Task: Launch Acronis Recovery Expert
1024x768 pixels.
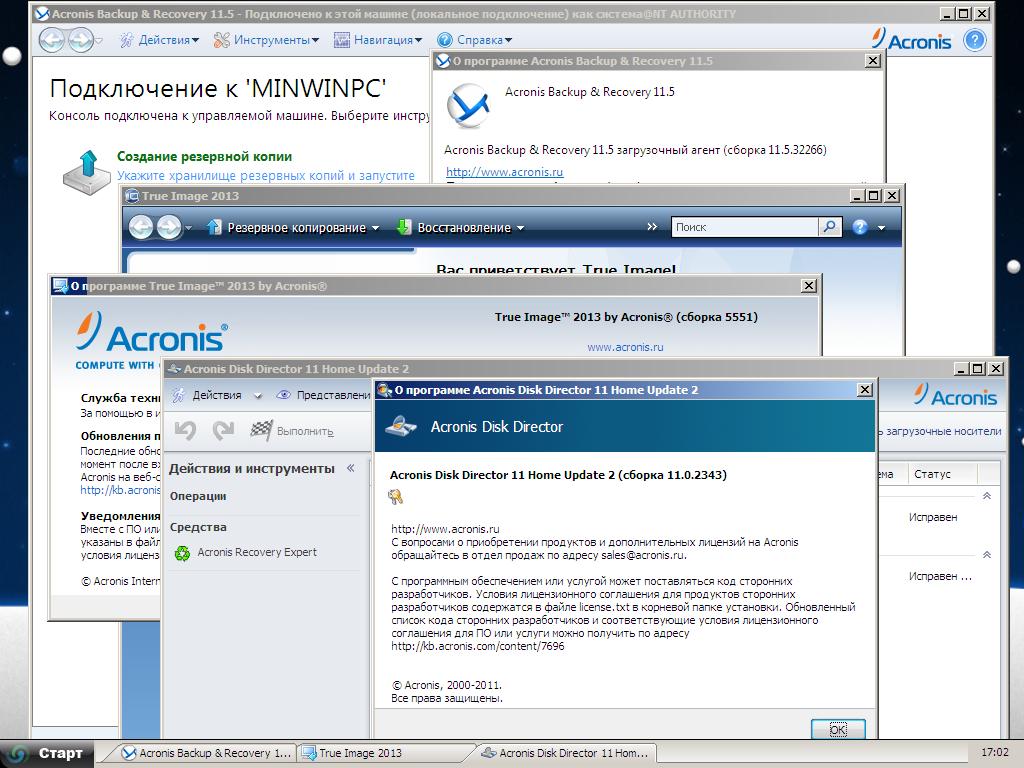Action: click(x=256, y=552)
